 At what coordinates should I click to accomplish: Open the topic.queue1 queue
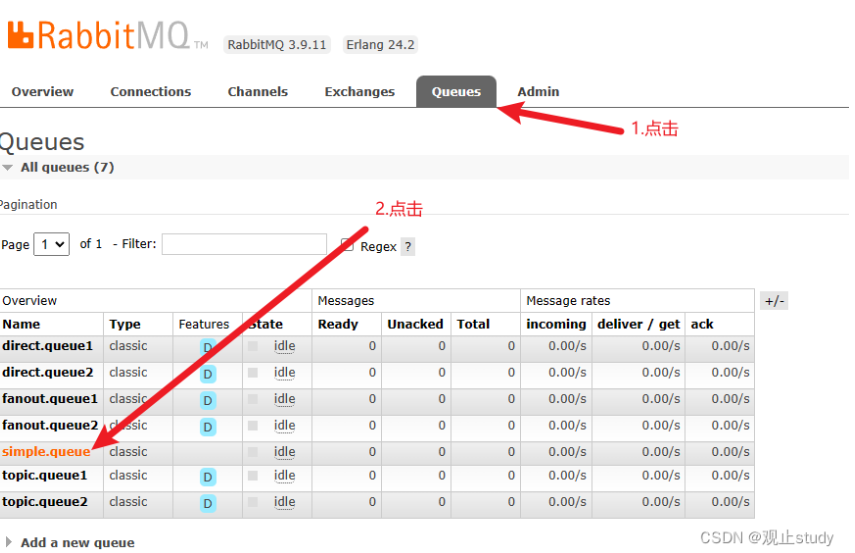tap(45, 476)
